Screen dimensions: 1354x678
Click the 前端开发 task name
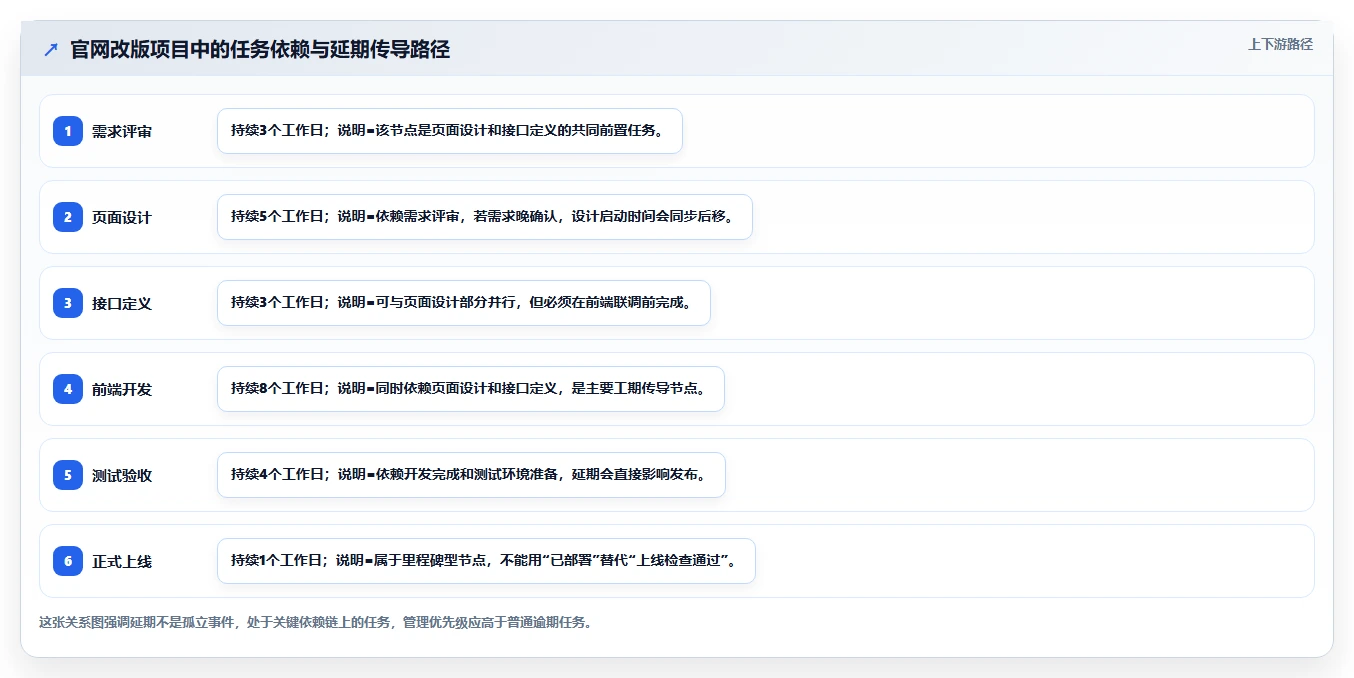pos(122,389)
